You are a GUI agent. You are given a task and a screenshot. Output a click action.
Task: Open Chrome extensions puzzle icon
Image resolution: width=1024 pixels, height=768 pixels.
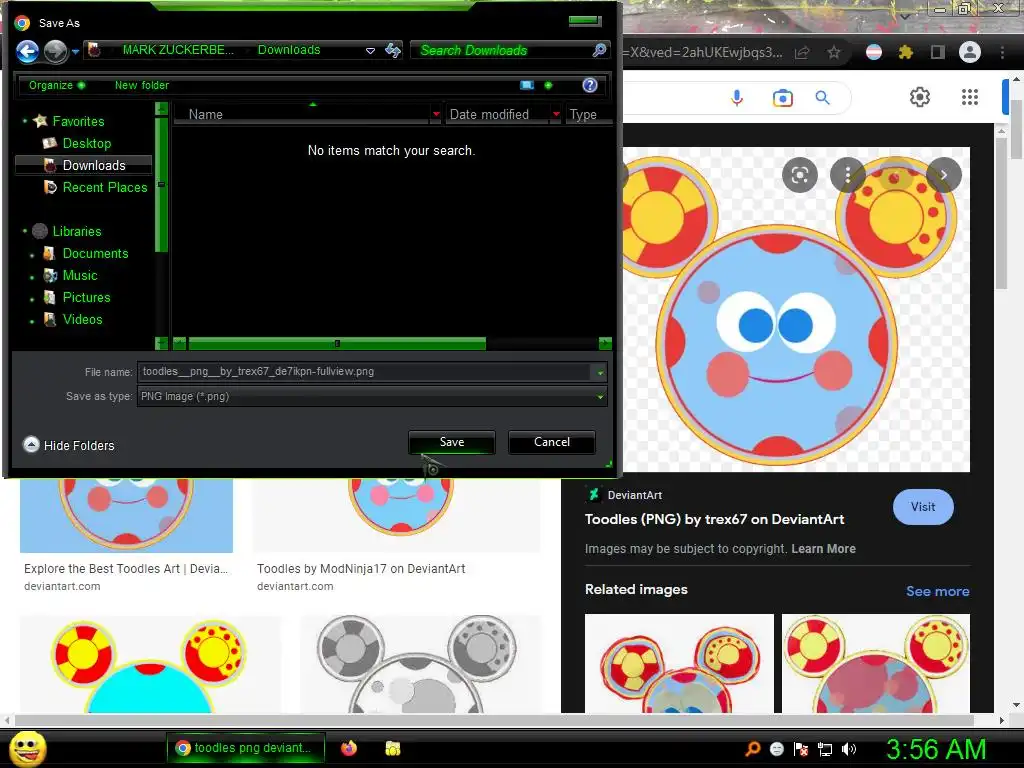[906, 52]
